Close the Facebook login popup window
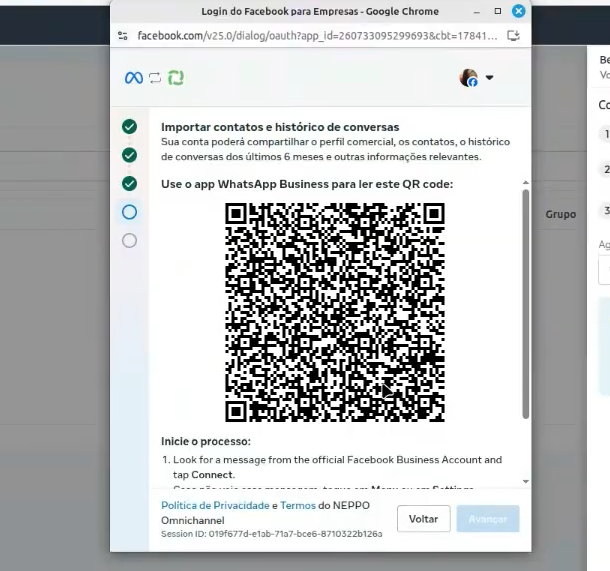The image size is (610, 571). coord(519,11)
